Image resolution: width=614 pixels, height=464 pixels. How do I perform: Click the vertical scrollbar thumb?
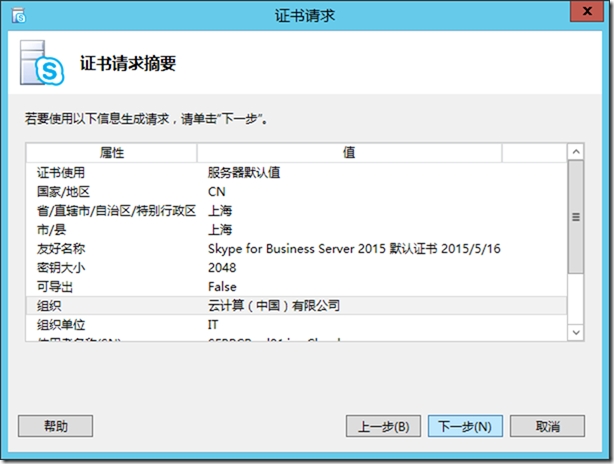point(576,217)
